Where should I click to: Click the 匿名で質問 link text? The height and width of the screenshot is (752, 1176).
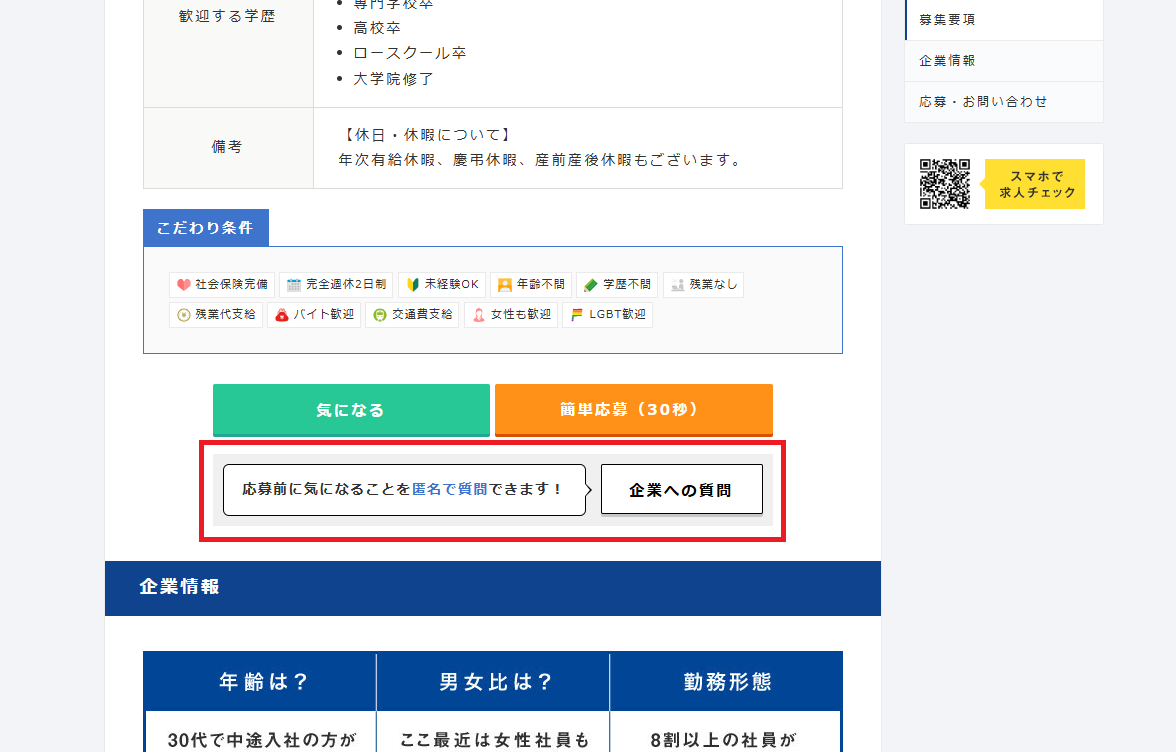click(449, 489)
